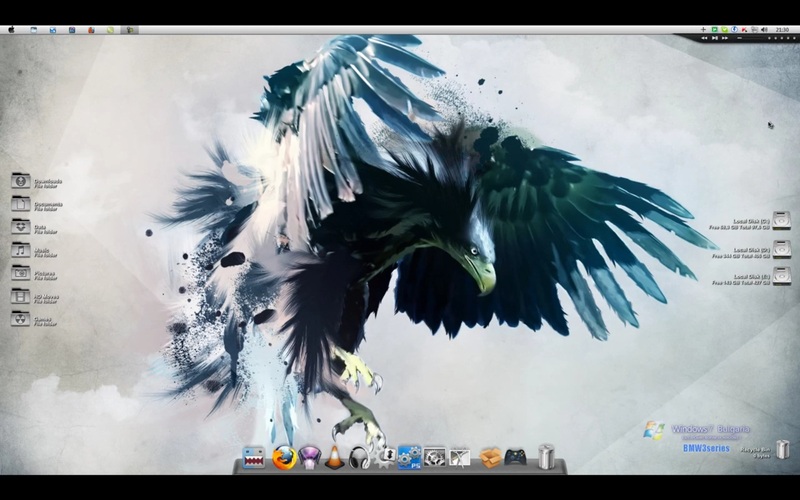
Task: Skip to previous track in player widget
Action: click(x=704, y=38)
